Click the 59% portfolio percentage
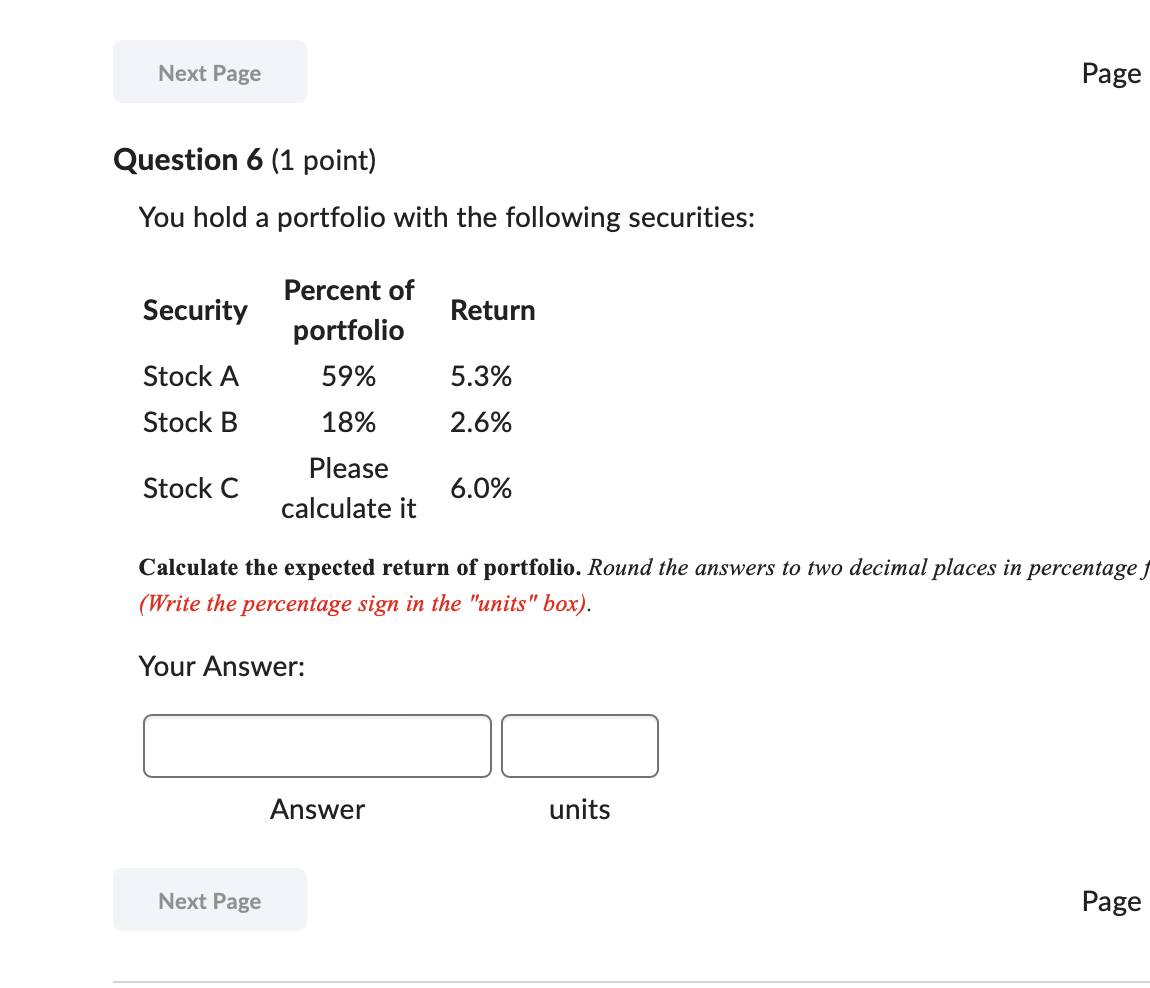Image resolution: width=1150 pixels, height=988 pixels. pyautogui.click(x=348, y=376)
